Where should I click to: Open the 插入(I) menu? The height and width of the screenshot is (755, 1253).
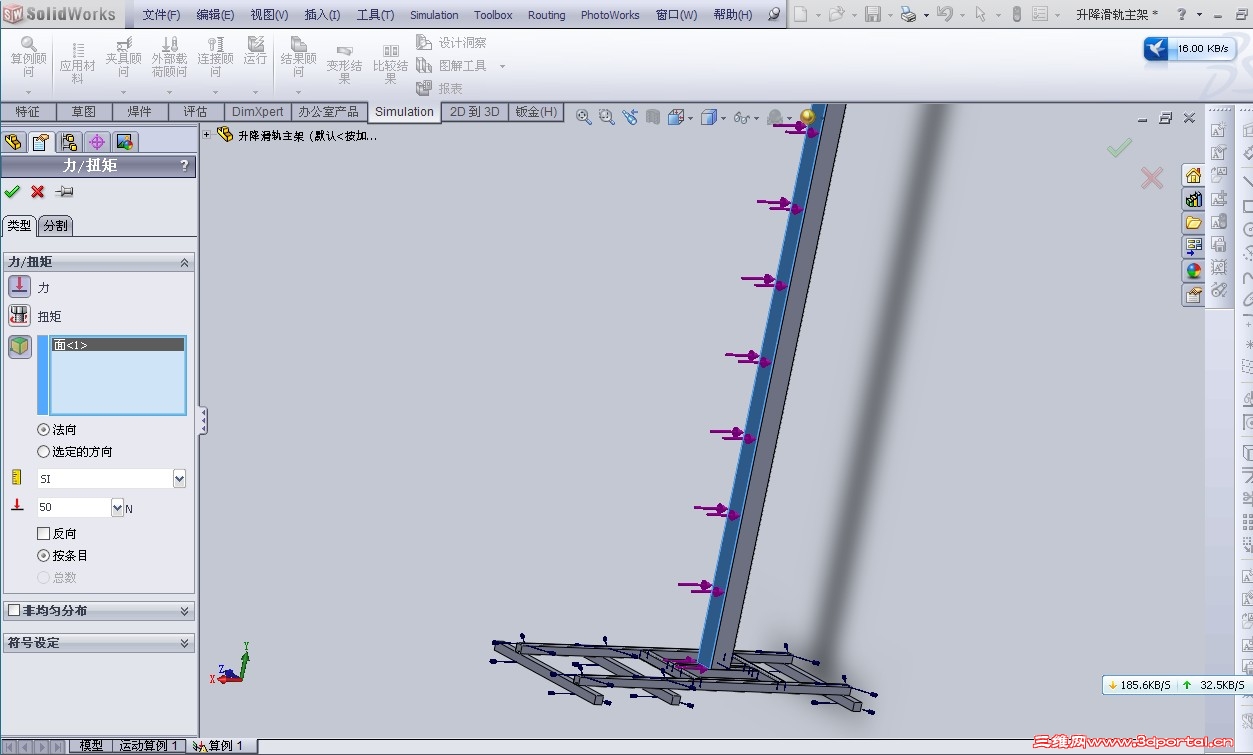pyautogui.click(x=322, y=15)
